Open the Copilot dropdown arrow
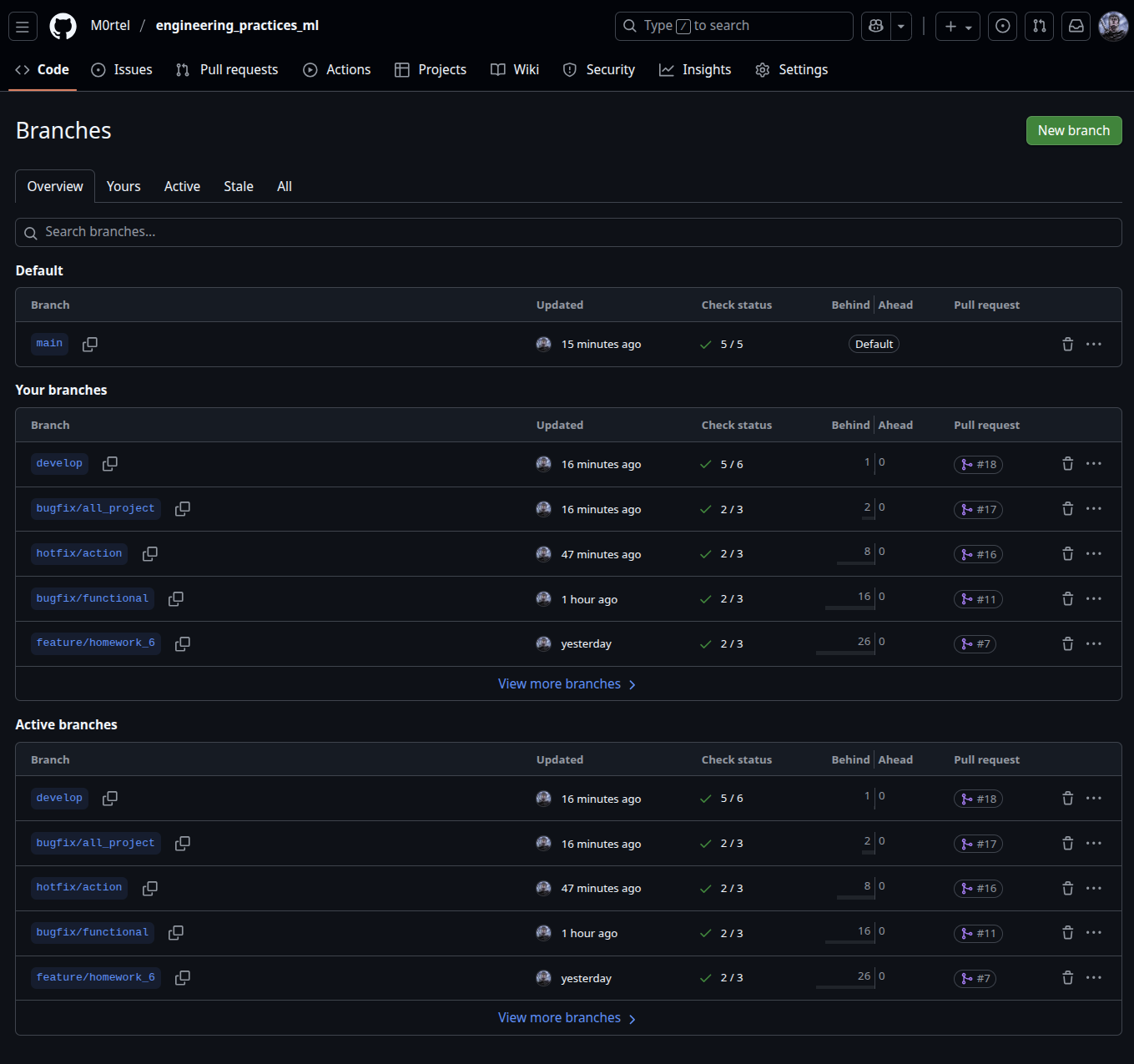Viewport: 1134px width, 1064px height. click(901, 27)
